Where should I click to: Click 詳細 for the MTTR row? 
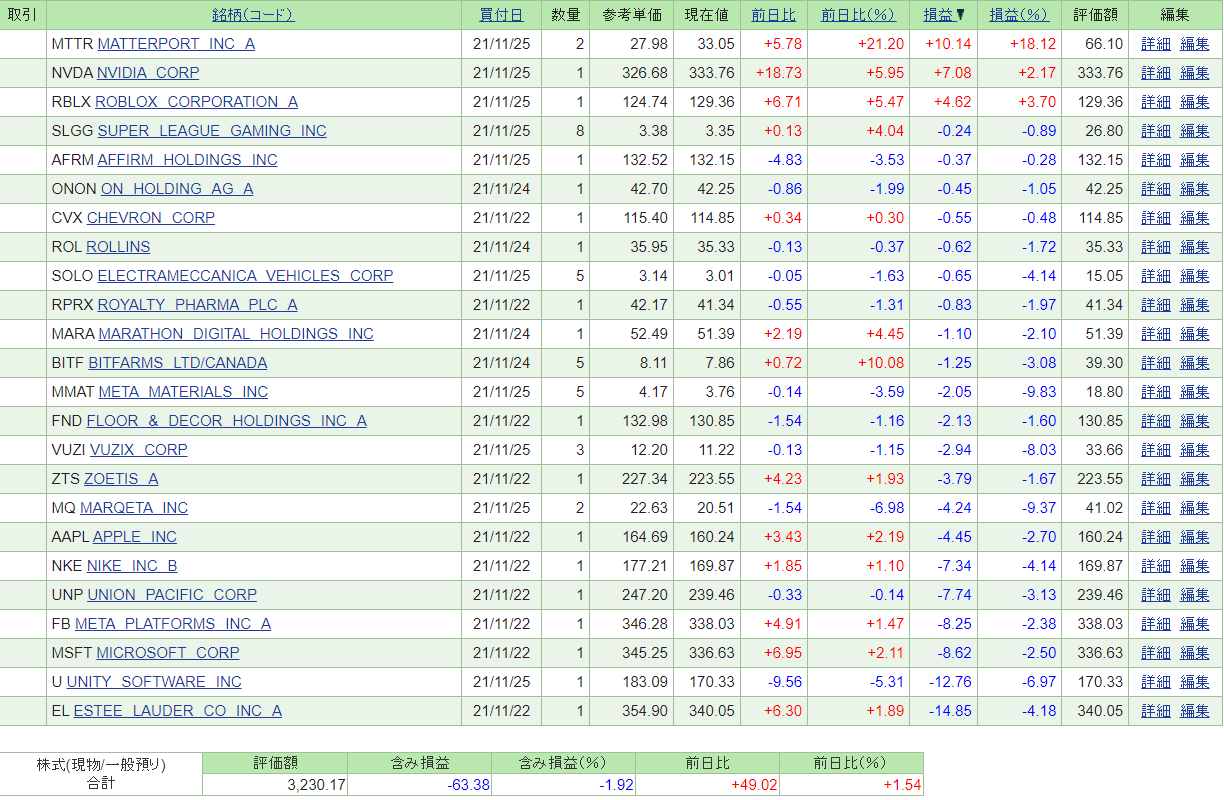tap(1156, 44)
